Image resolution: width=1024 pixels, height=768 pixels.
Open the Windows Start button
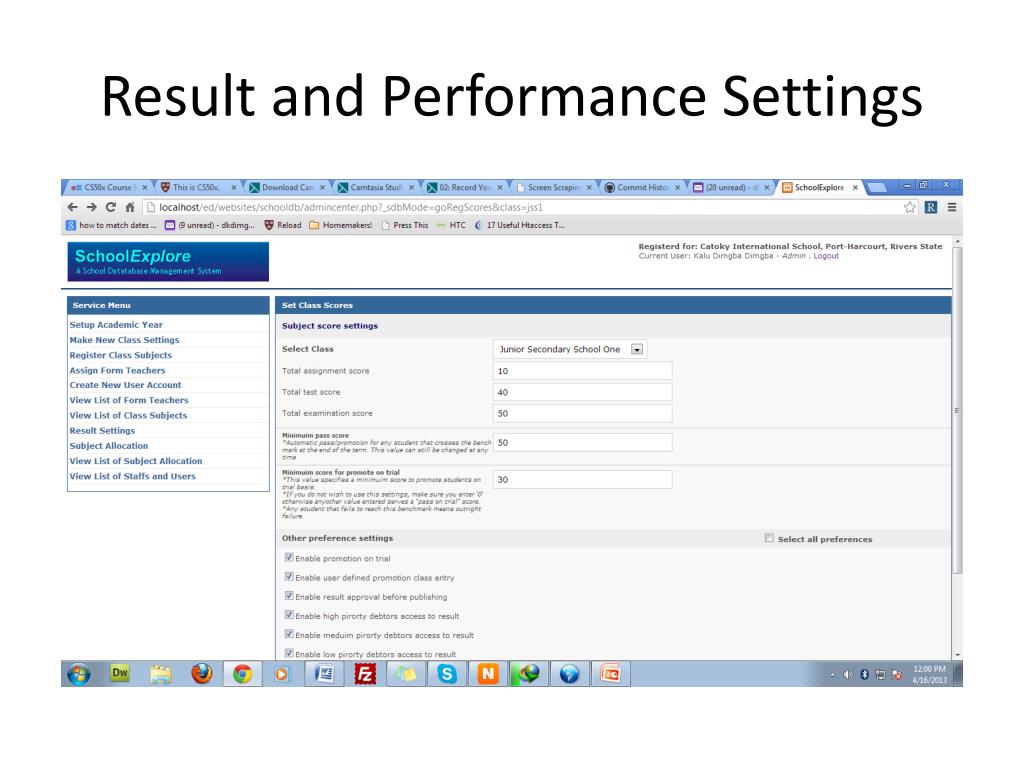79,674
